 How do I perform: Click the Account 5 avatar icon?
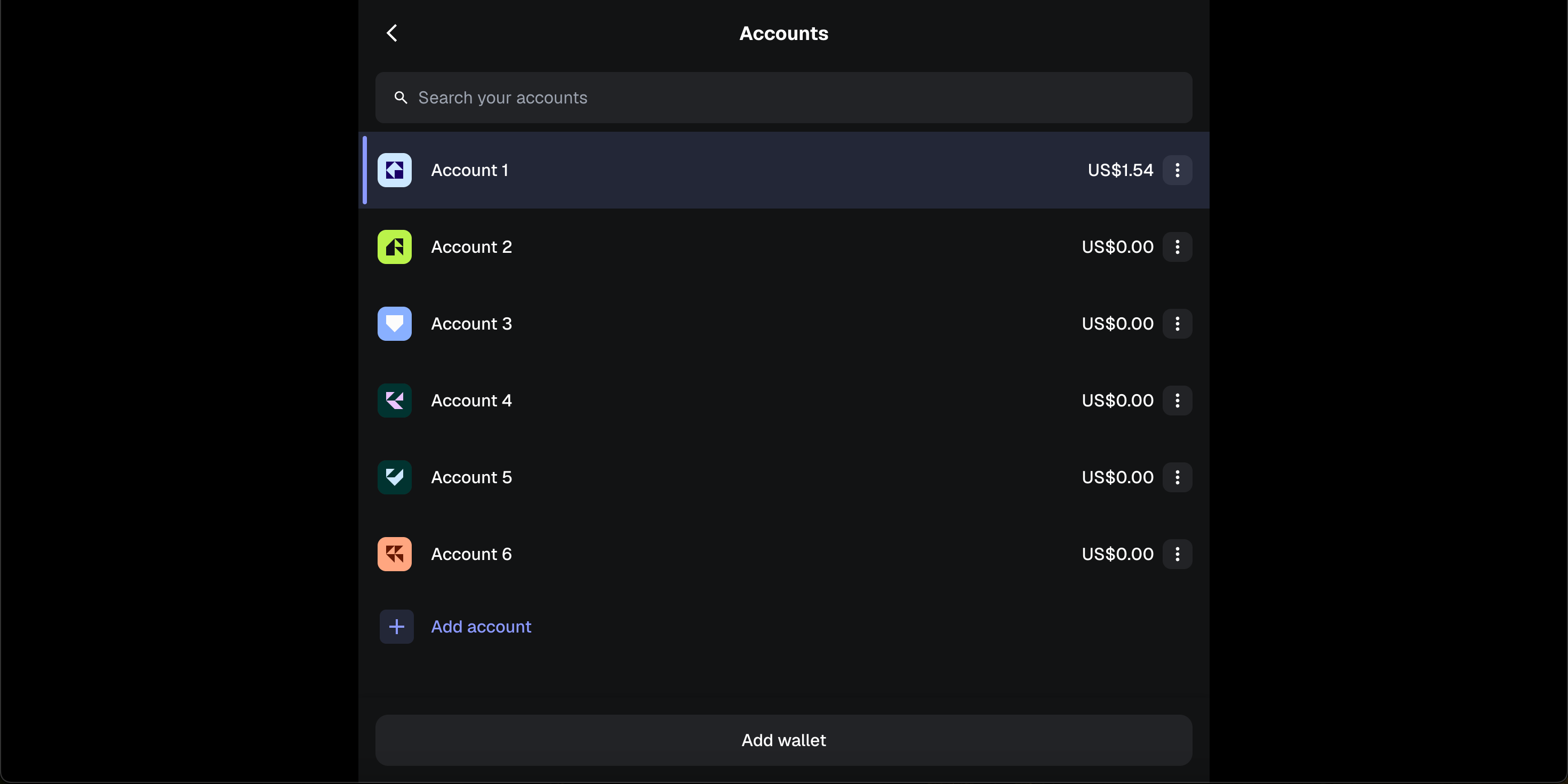[x=395, y=477]
